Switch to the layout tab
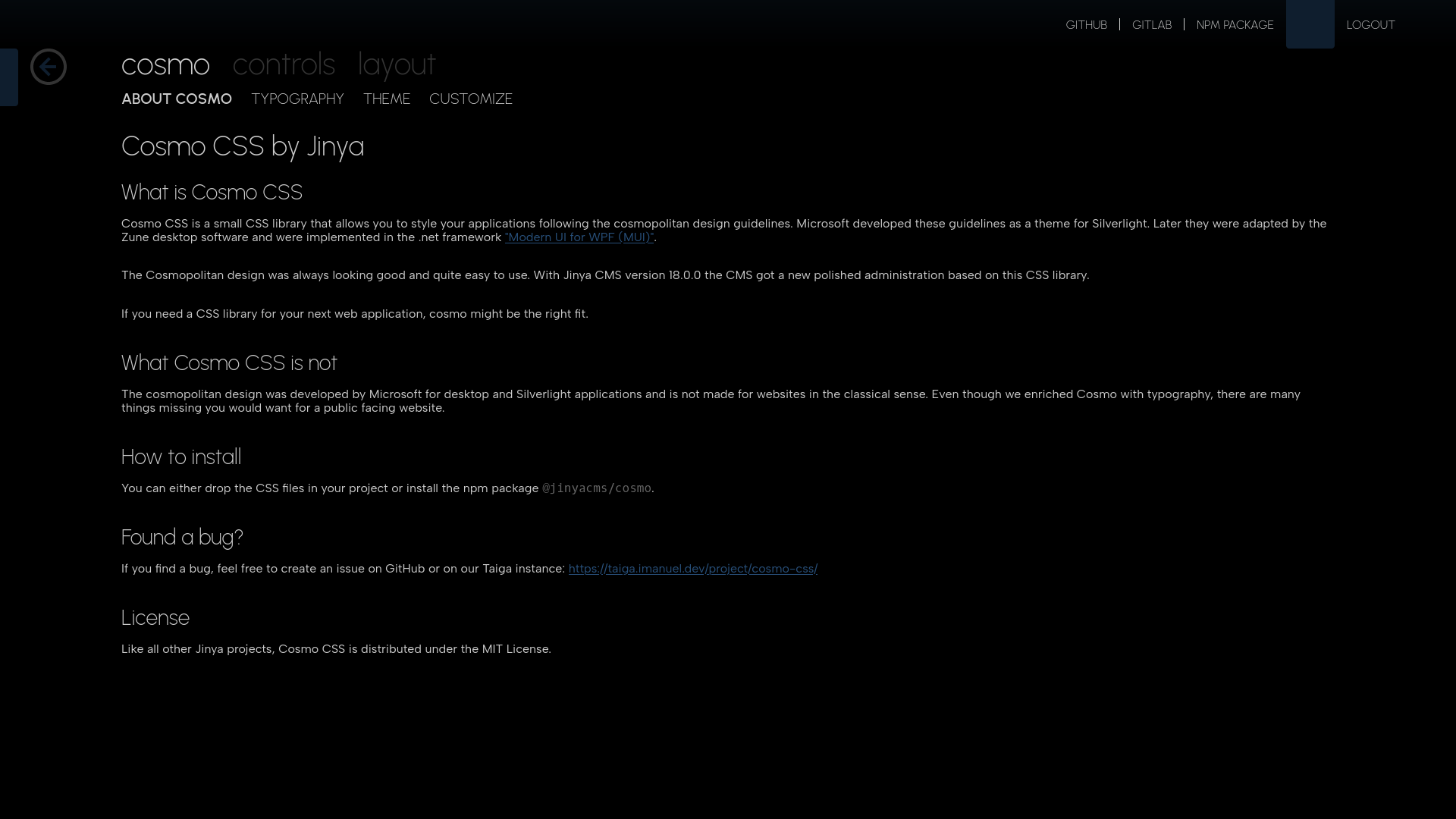This screenshot has width=1456, height=819. (397, 65)
